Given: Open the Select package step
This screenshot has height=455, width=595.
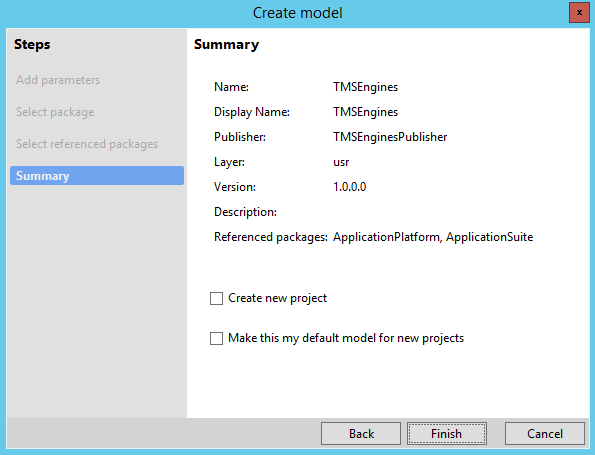Looking at the screenshot, I should tap(55, 112).
